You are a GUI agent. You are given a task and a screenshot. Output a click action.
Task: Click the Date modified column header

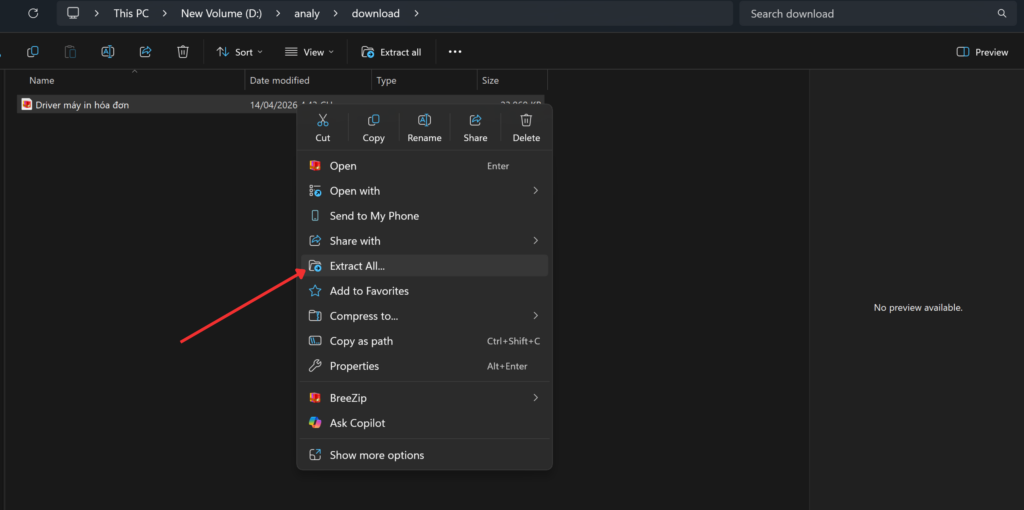tap(280, 80)
